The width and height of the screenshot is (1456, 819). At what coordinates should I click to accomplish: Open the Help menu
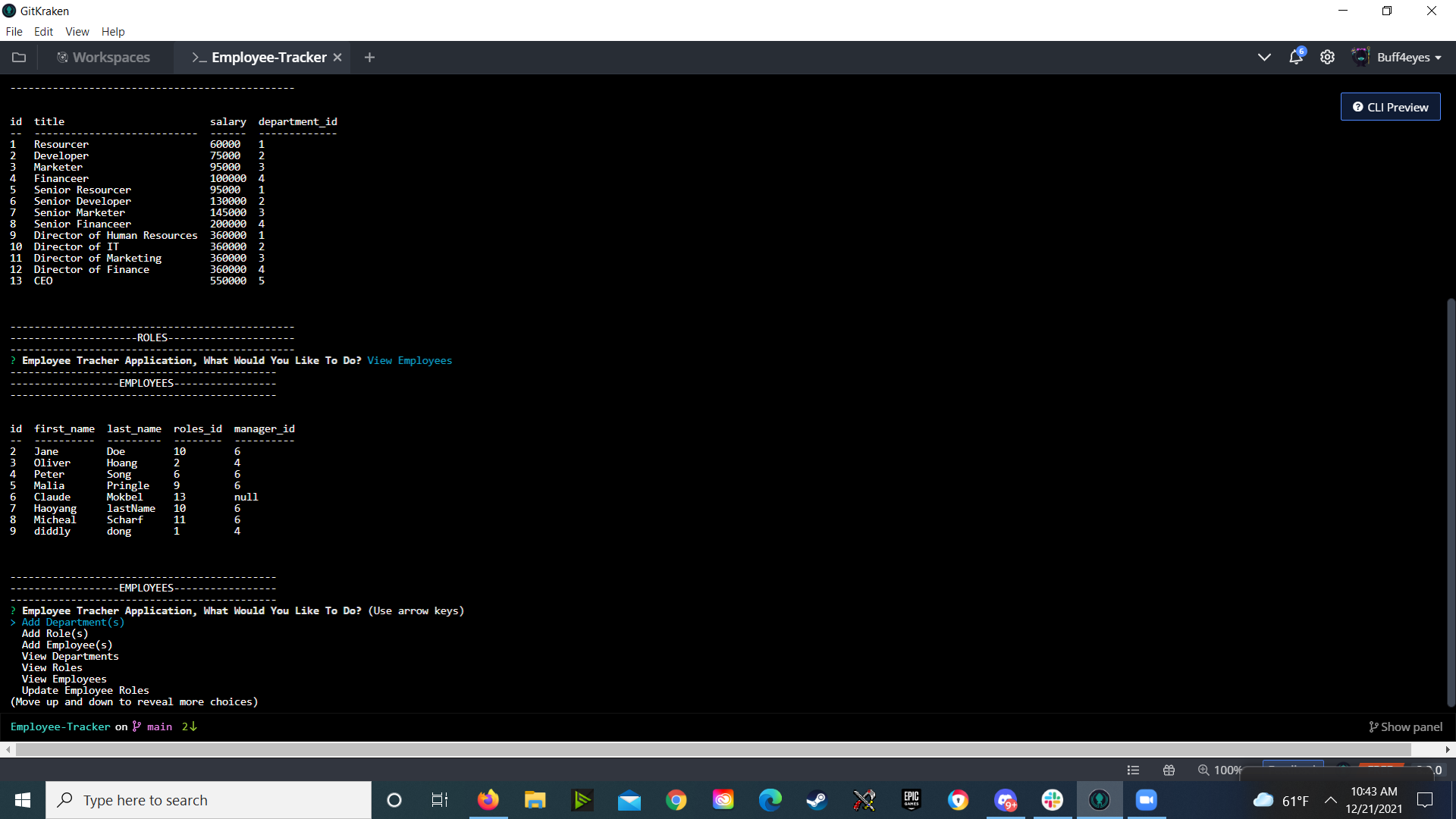pyautogui.click(x=113, y=32)
